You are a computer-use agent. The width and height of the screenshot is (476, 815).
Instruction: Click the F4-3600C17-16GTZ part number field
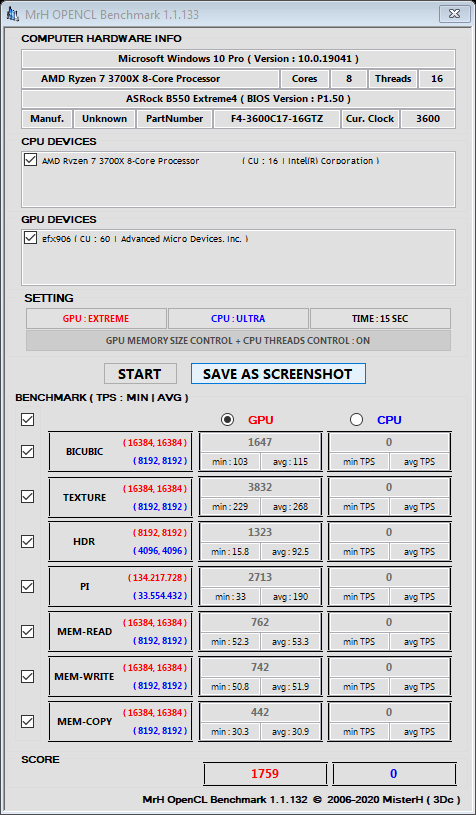[x=277, y=119]
